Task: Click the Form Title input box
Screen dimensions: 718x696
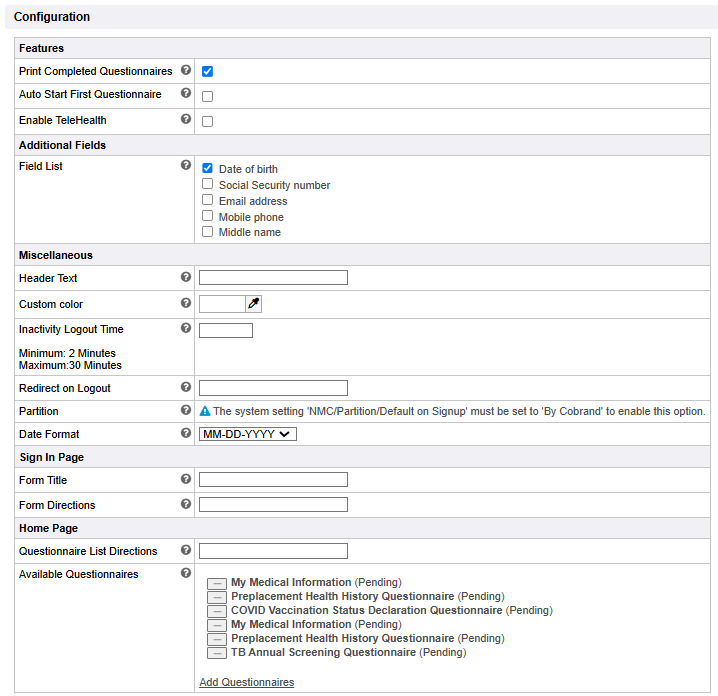Action: pyautogui.click(x=273, y=480)
